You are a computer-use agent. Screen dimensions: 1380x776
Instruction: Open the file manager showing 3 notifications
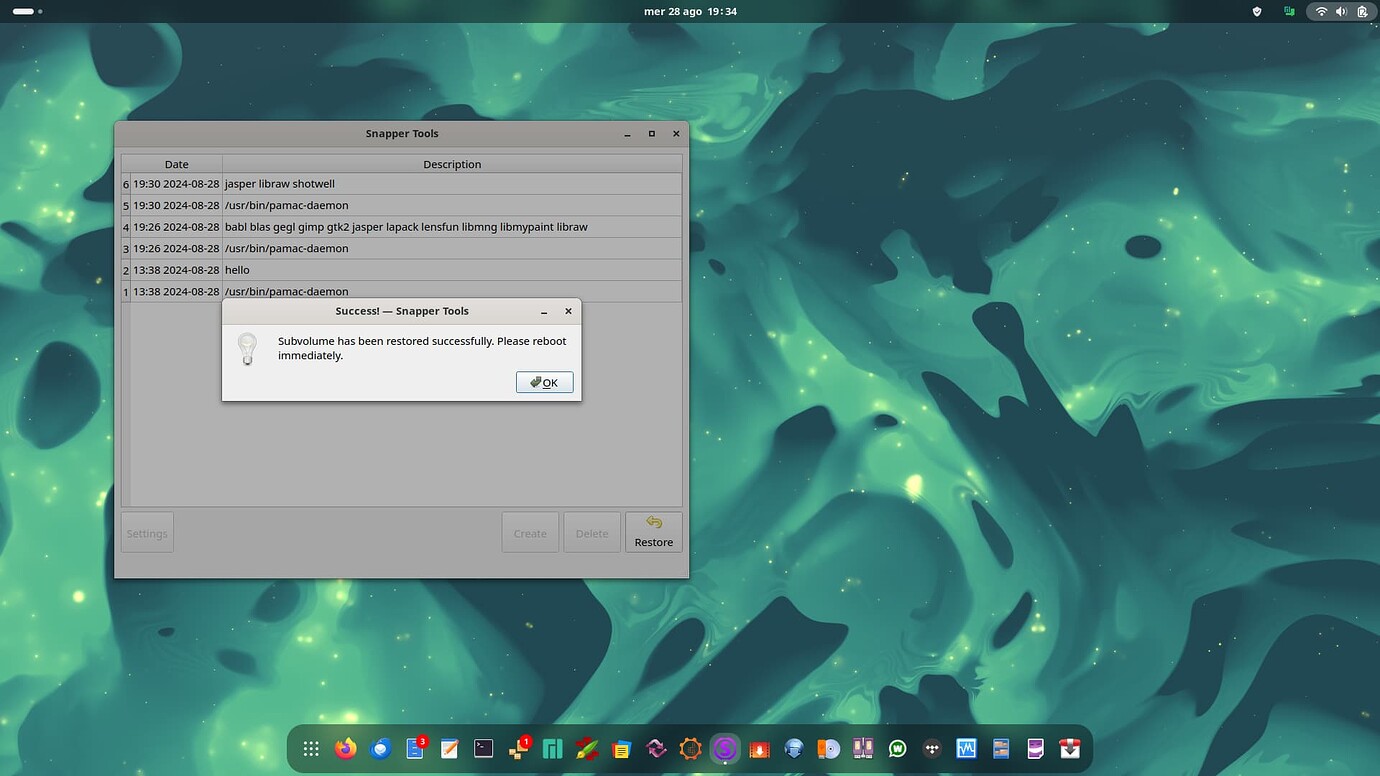[x=415, y=747]
